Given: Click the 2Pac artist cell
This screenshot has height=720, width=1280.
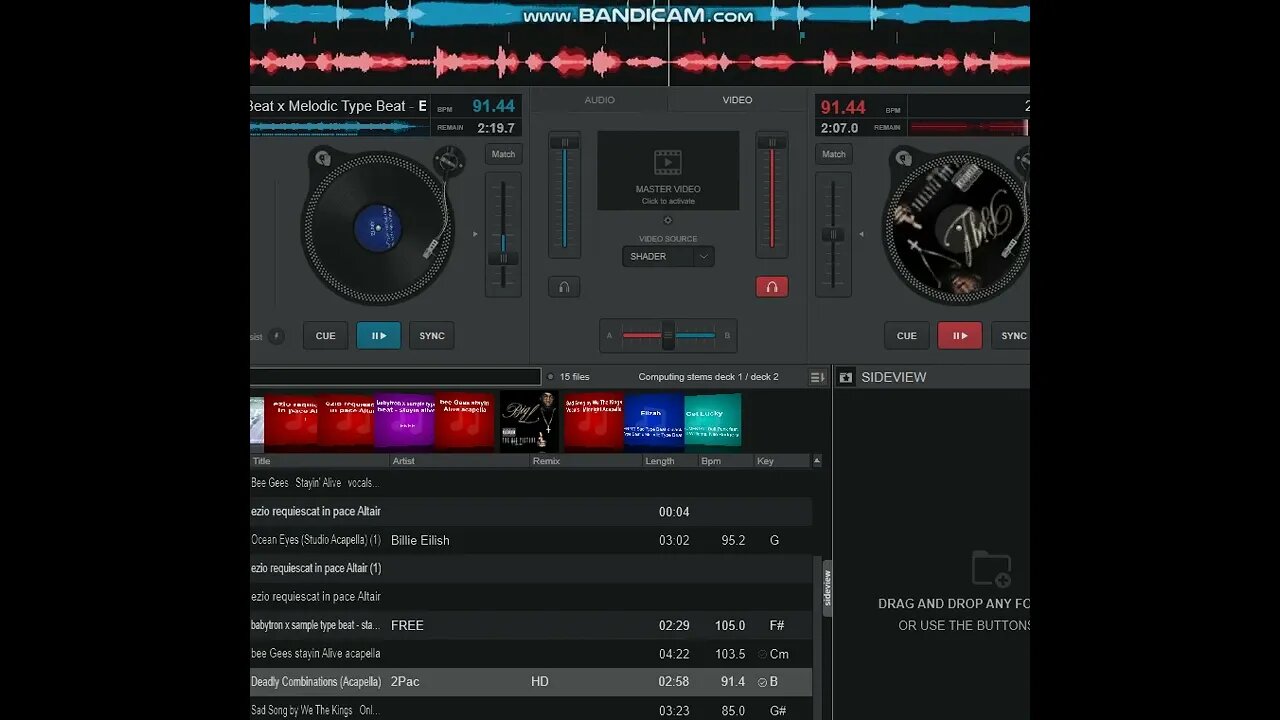Looking at the screenshot, I should [405, 682].
